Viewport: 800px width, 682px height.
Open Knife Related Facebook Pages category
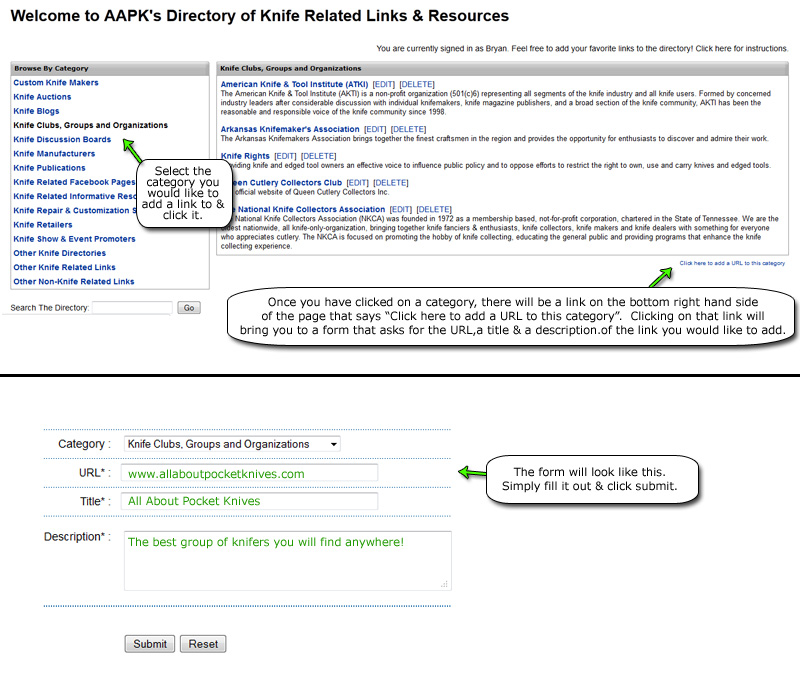(74, 182)
